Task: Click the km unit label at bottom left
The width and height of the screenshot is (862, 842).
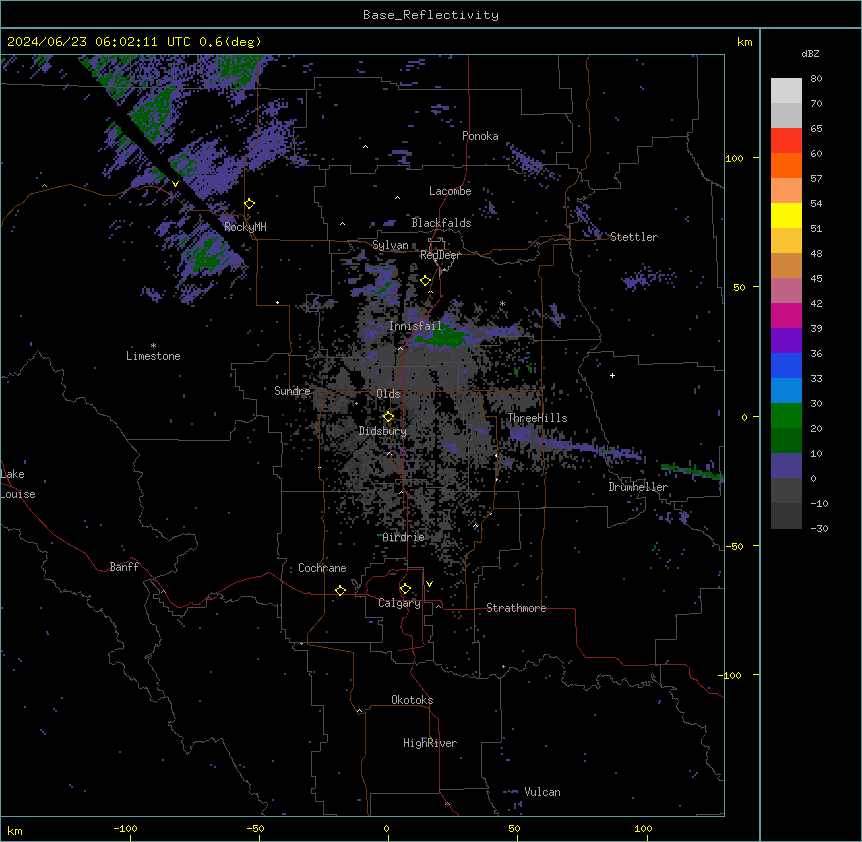Action: [15, 830]
